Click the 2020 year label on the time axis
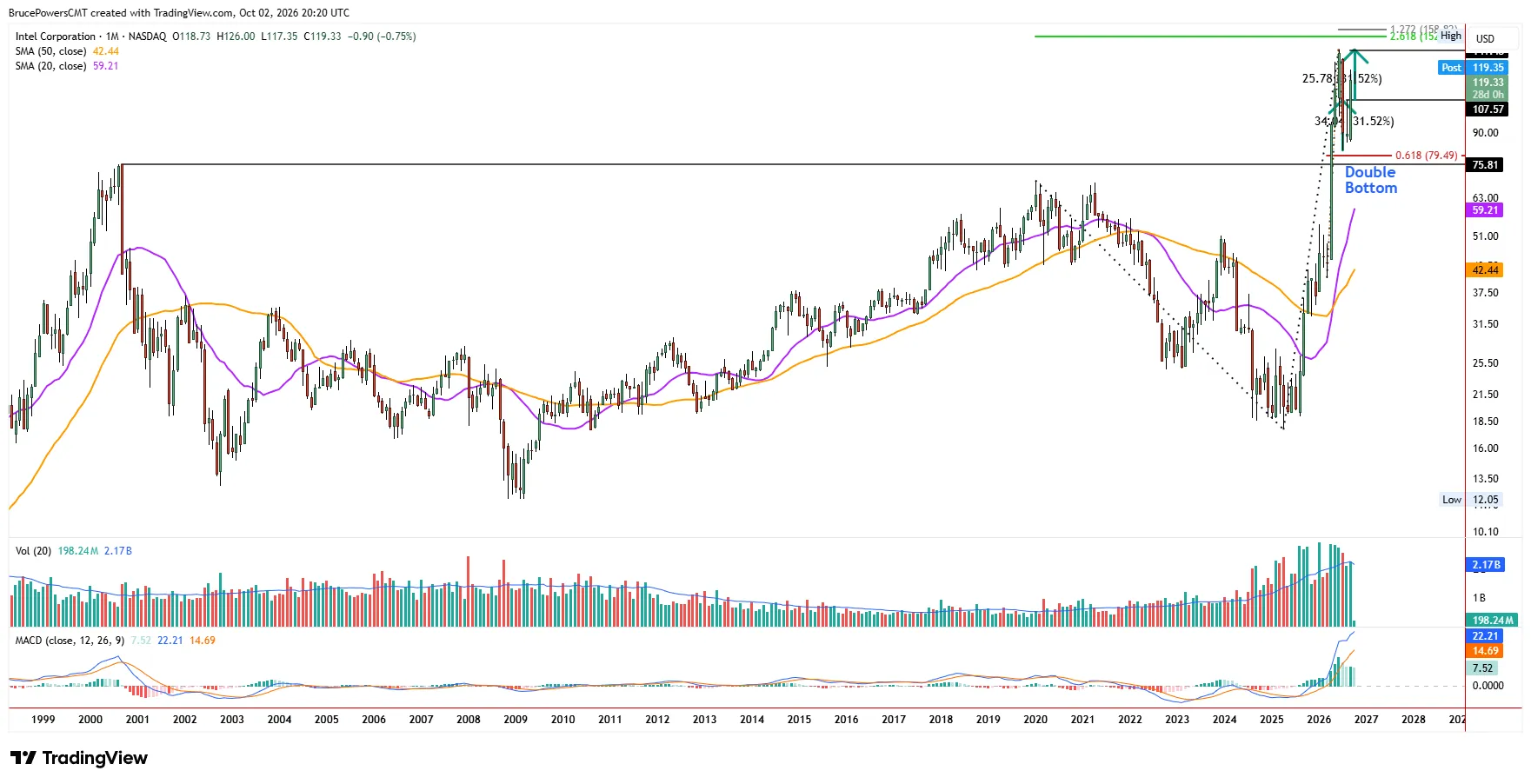This screenshot has width=1531, height=784. (x=1035, y=720)
